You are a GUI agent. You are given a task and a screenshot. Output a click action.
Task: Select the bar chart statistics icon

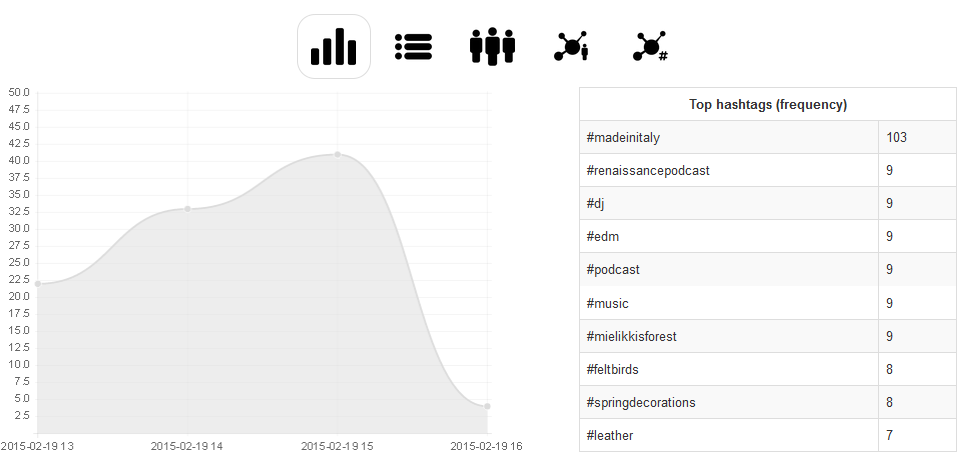tap(334, 46)
